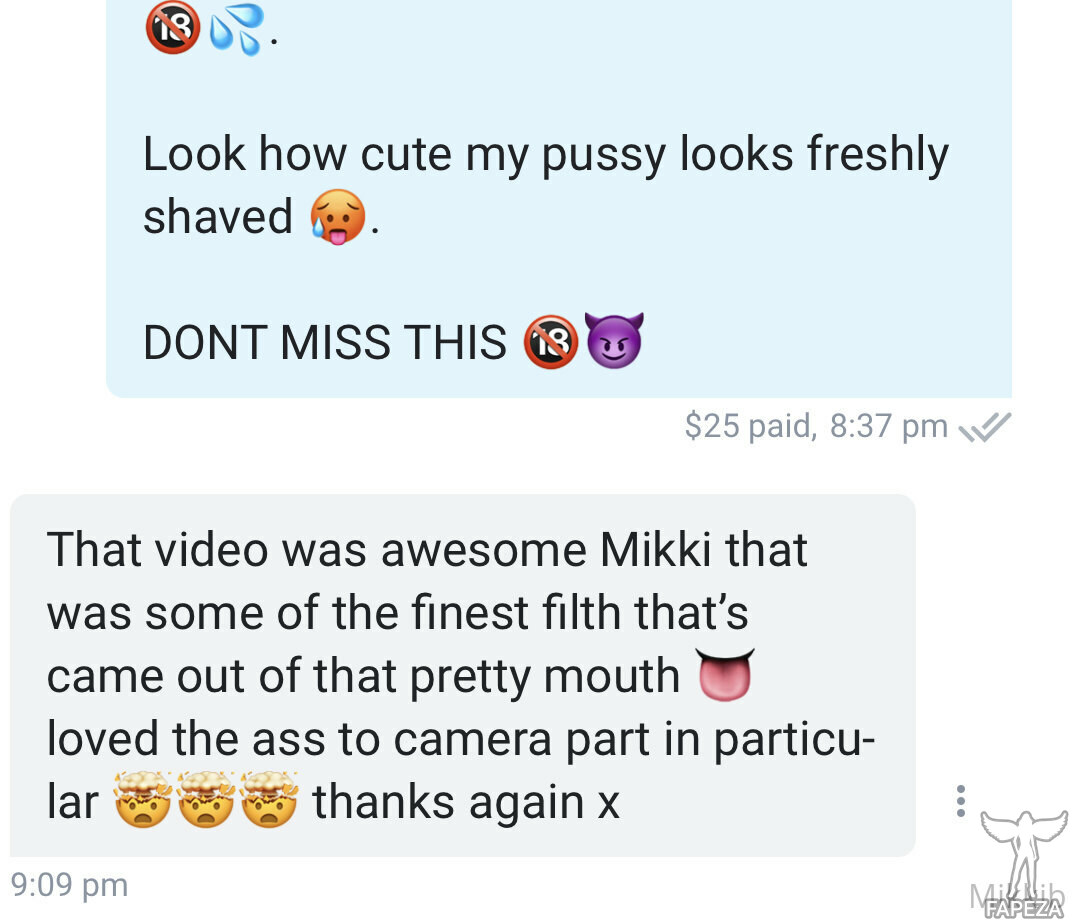Click the water droplets emoji

(236, 29)
